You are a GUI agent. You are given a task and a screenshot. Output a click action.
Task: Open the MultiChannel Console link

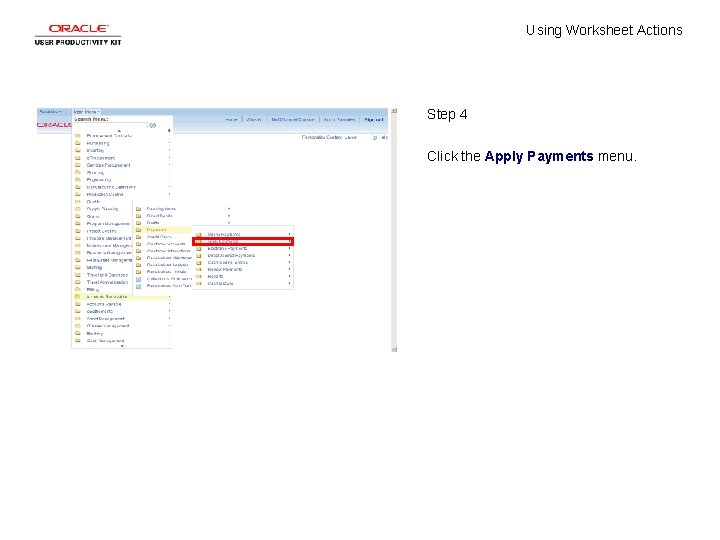292,119
